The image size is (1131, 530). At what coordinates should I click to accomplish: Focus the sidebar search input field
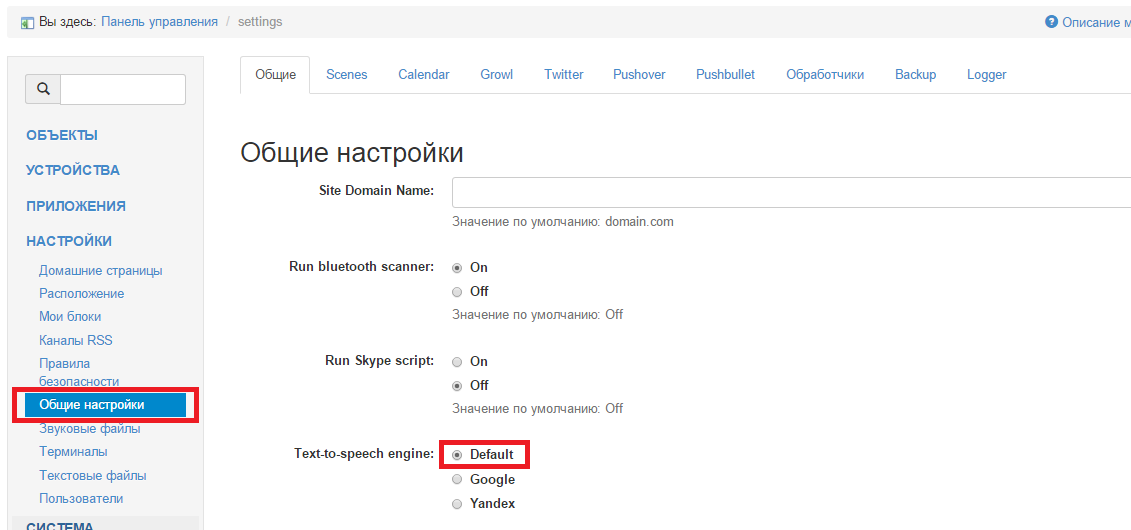(123, 89)
